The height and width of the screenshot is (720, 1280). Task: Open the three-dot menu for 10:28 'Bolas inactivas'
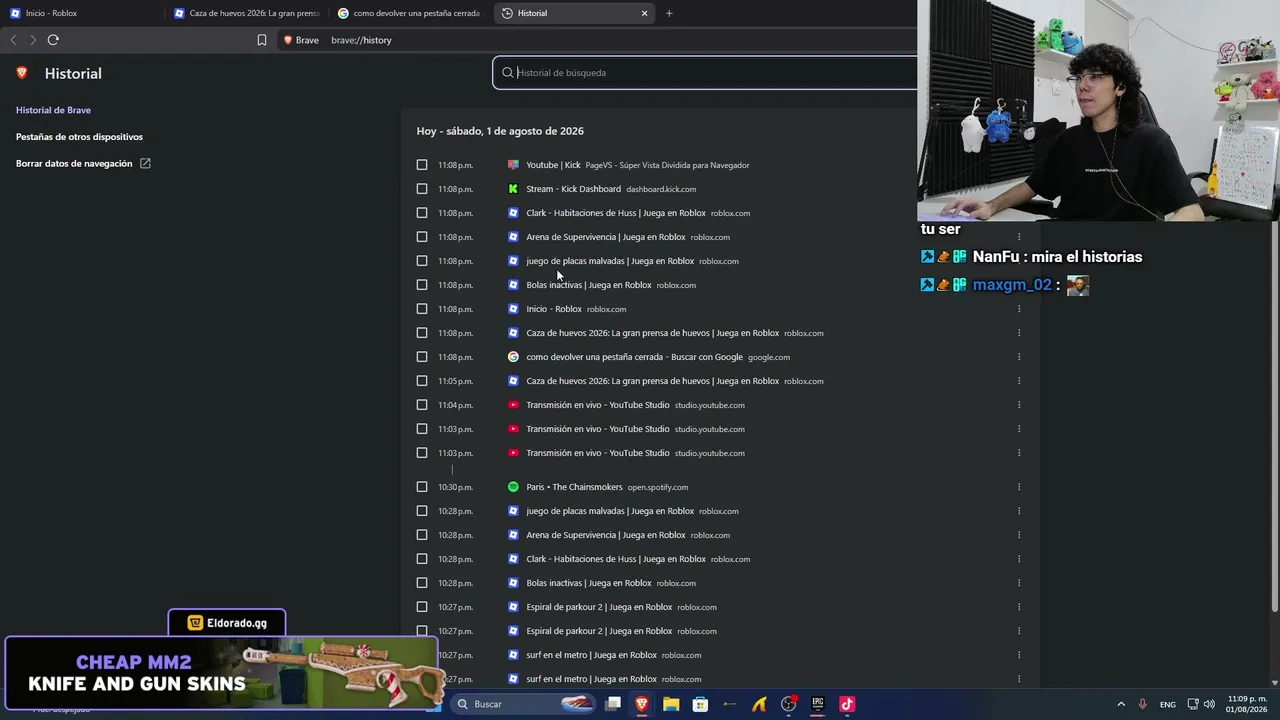click(x=1019, y=583)
